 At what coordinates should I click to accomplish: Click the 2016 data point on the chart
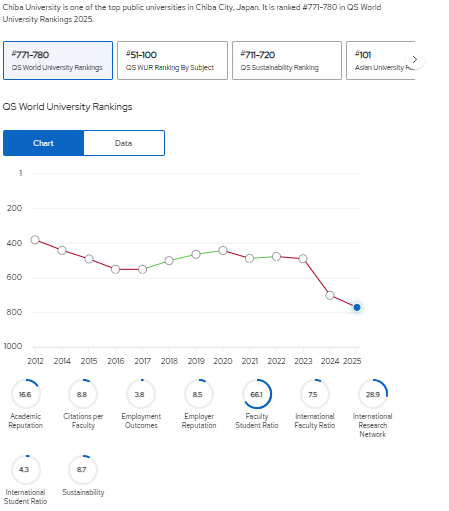point(116,269)
